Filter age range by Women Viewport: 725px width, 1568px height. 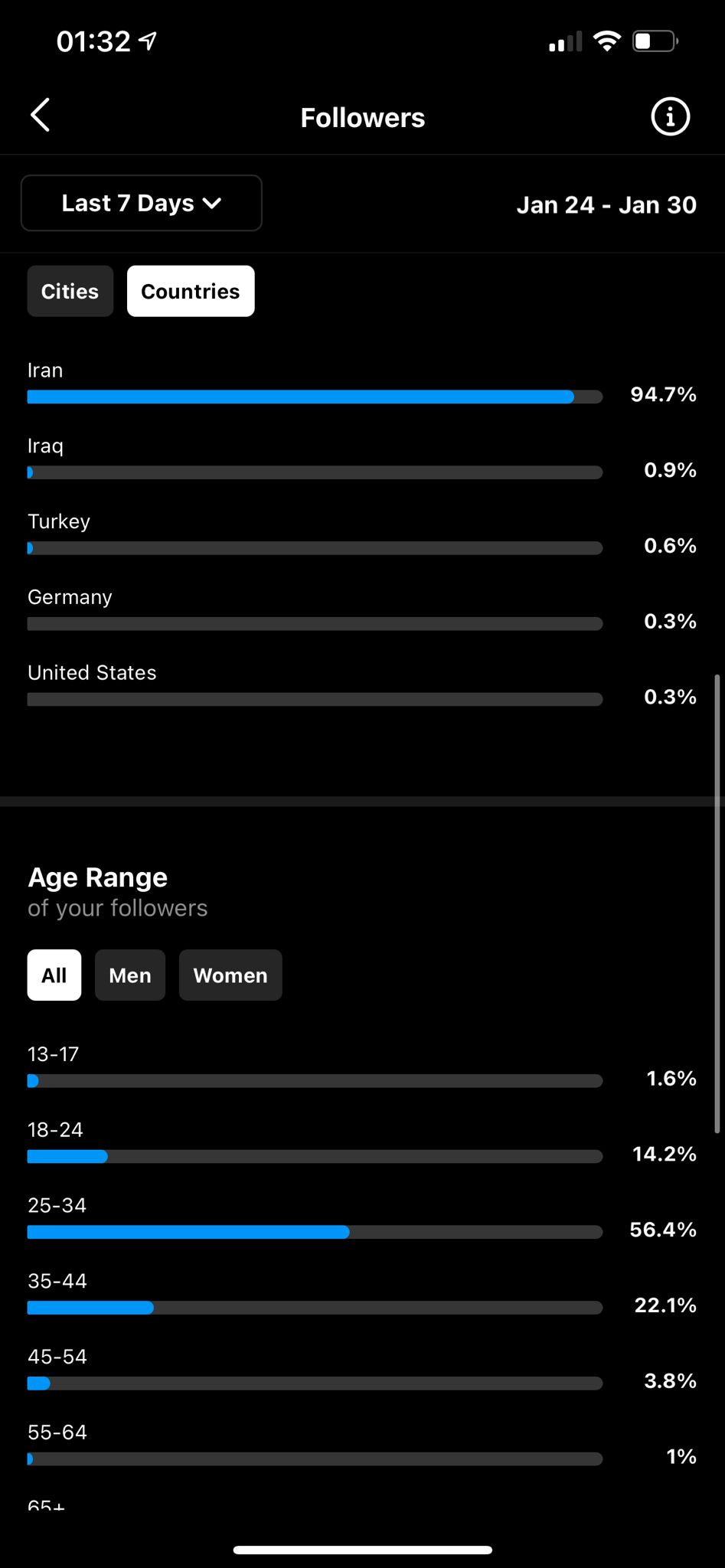click(x=230, y=975)
